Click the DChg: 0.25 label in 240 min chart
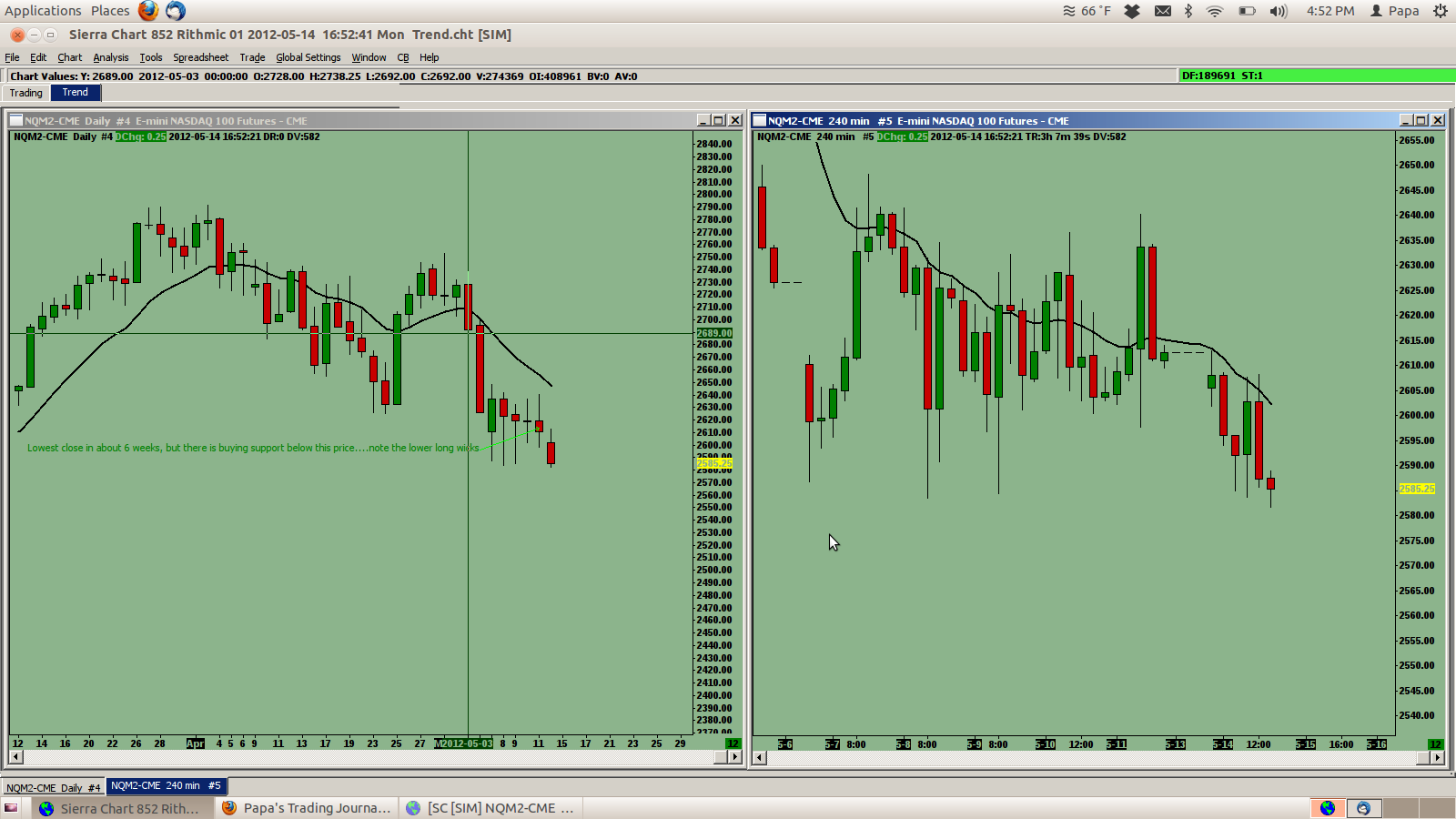1456x819 pixels. tap(903, 136)
